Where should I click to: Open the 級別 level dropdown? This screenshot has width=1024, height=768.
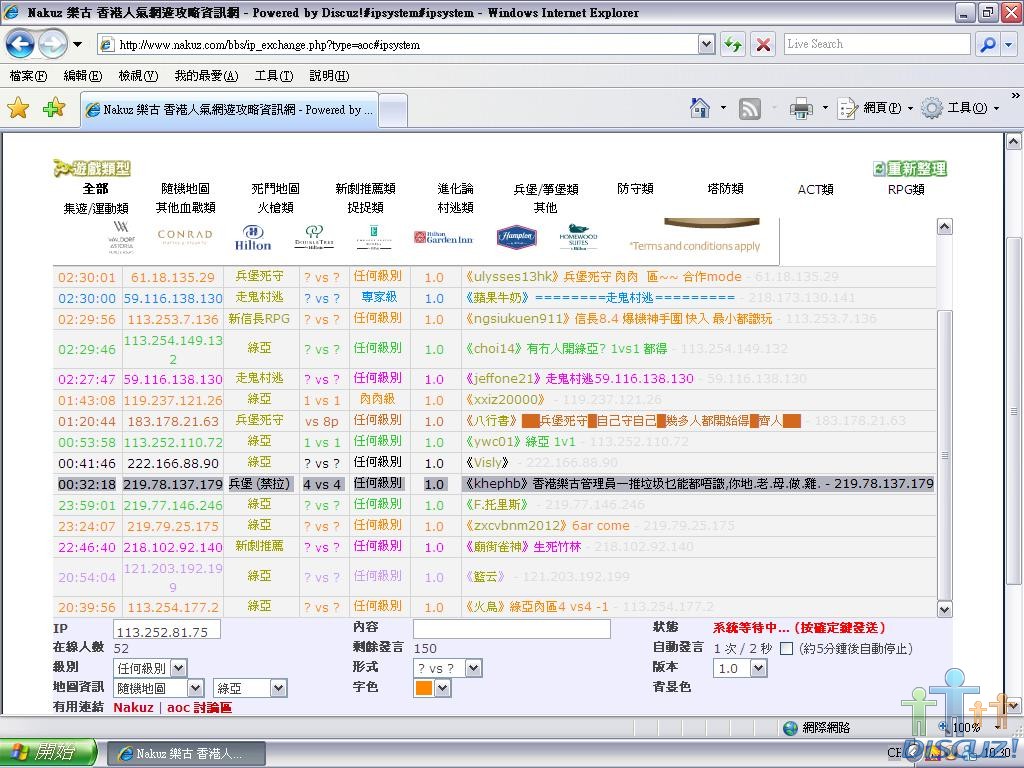[150, 668]
